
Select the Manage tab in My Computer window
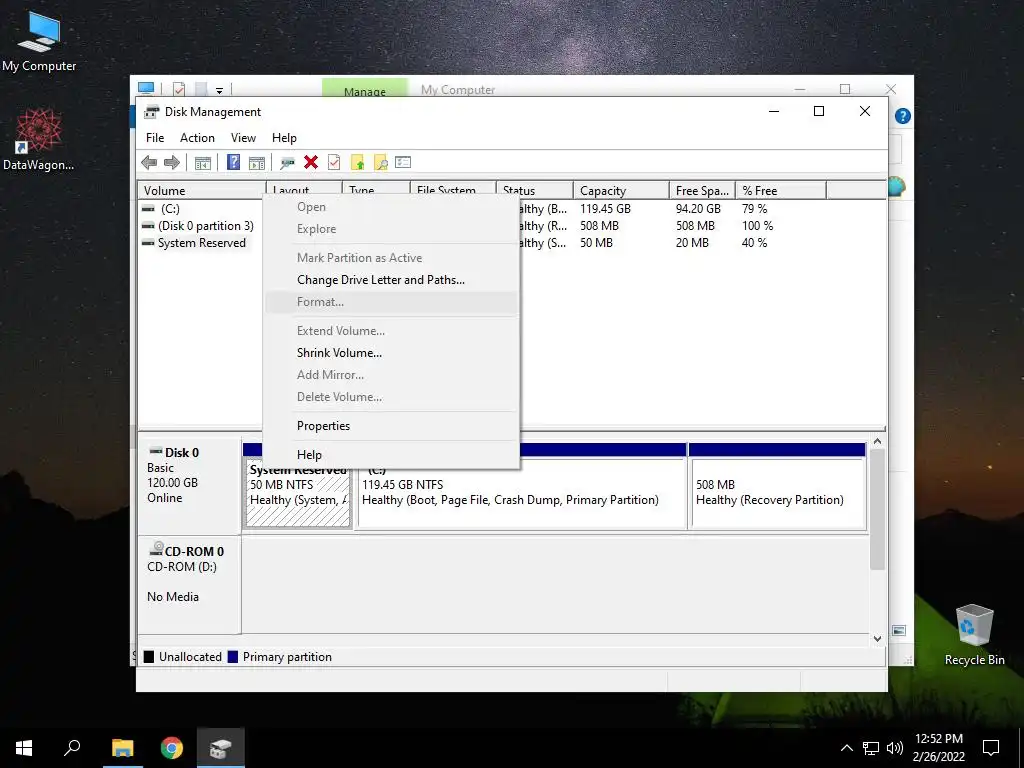pyautogui.click(x=364, y=89)
